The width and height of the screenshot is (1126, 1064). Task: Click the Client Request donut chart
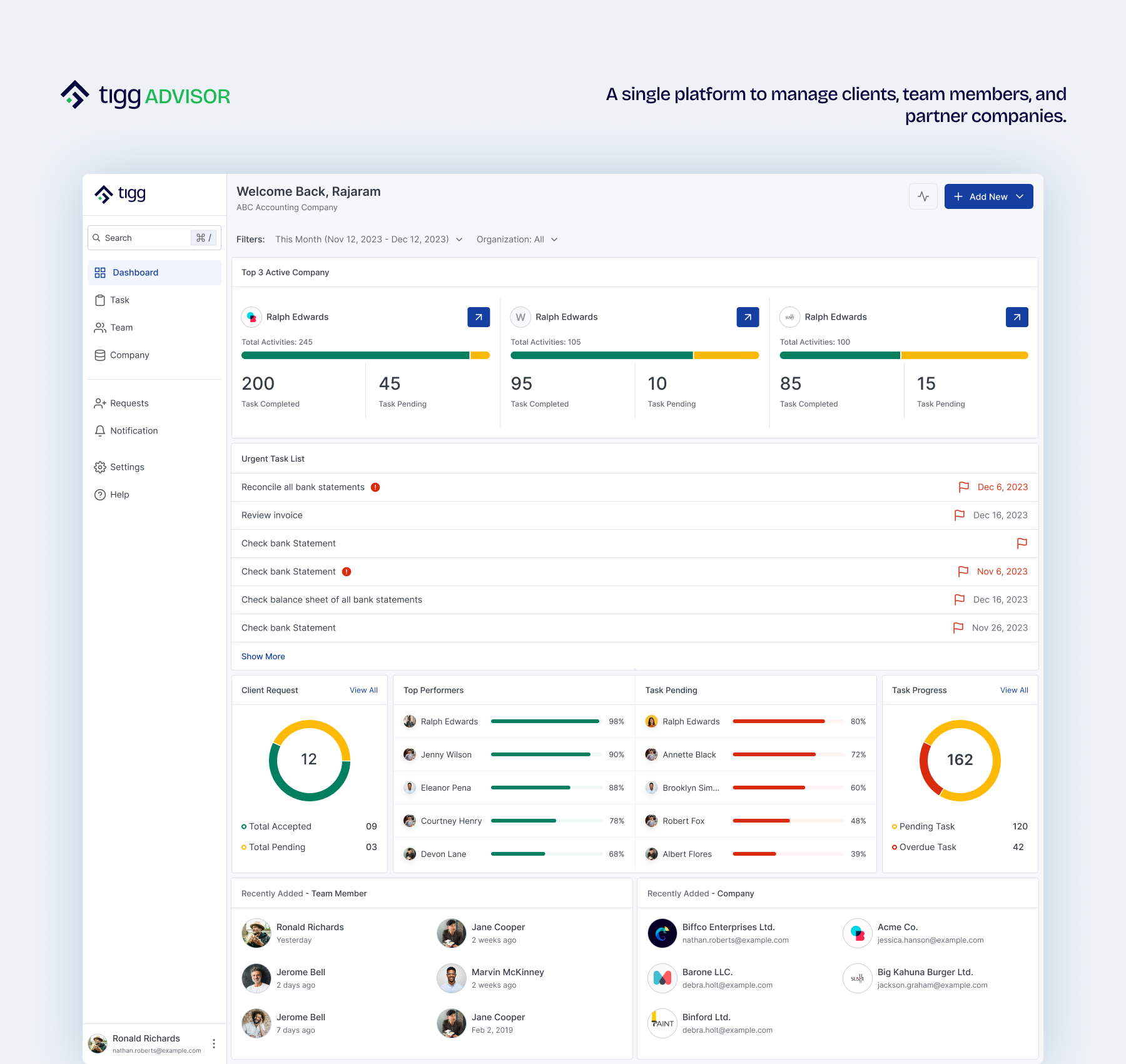310,761
